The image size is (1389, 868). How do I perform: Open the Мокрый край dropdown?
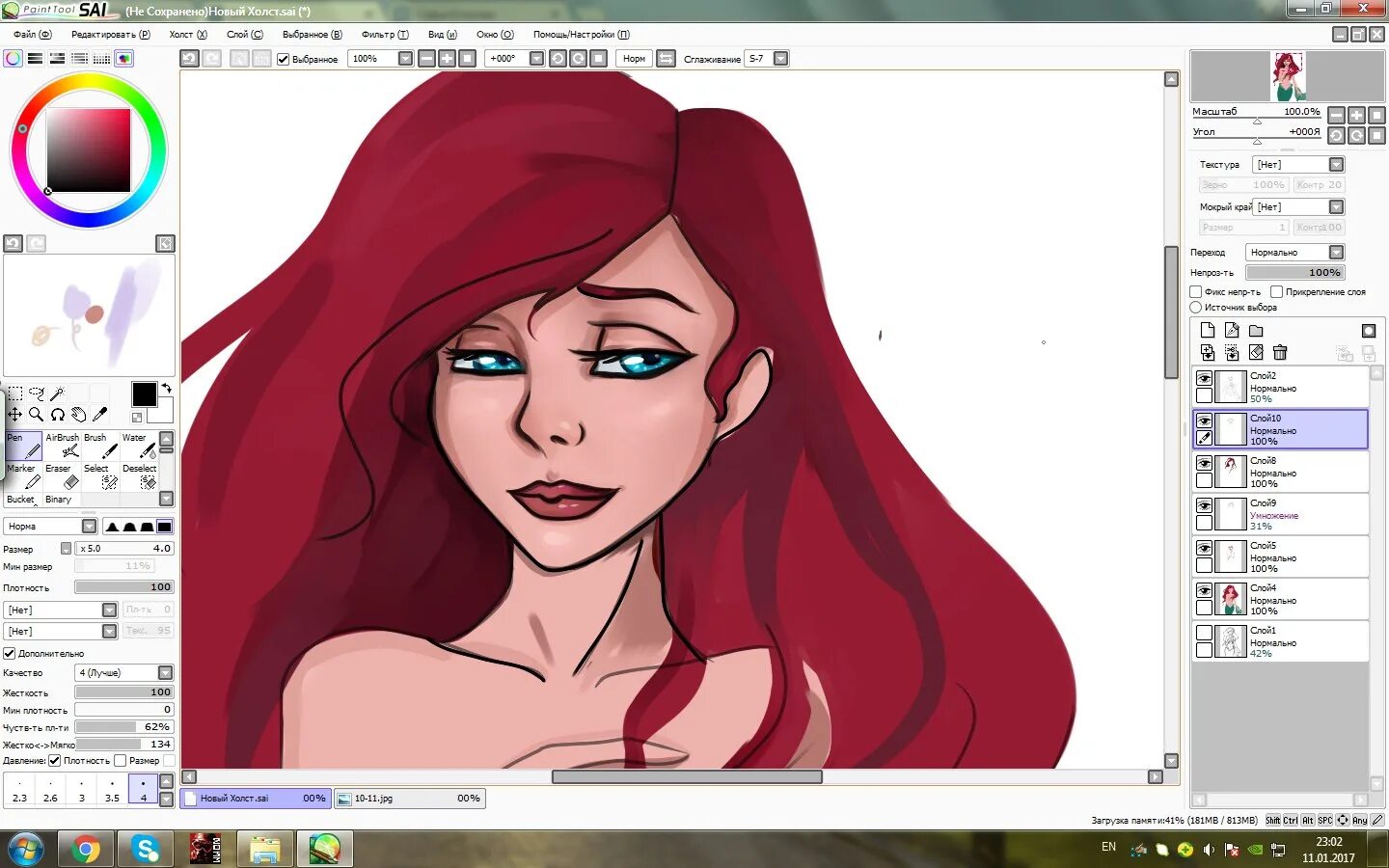(x=1298, y=207)
